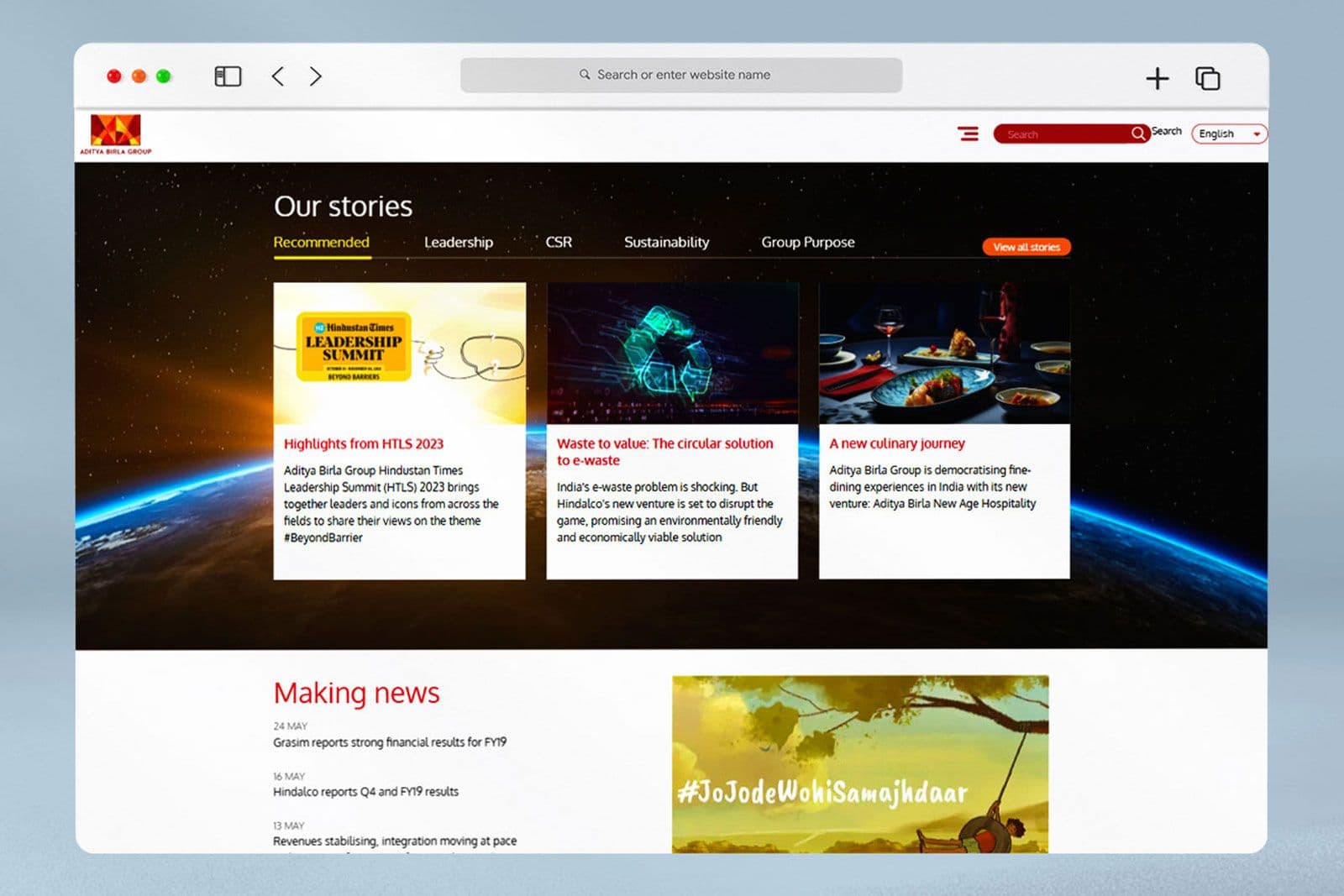Toggle the browser sidebar icon
1344x896 pixels.
228,76
